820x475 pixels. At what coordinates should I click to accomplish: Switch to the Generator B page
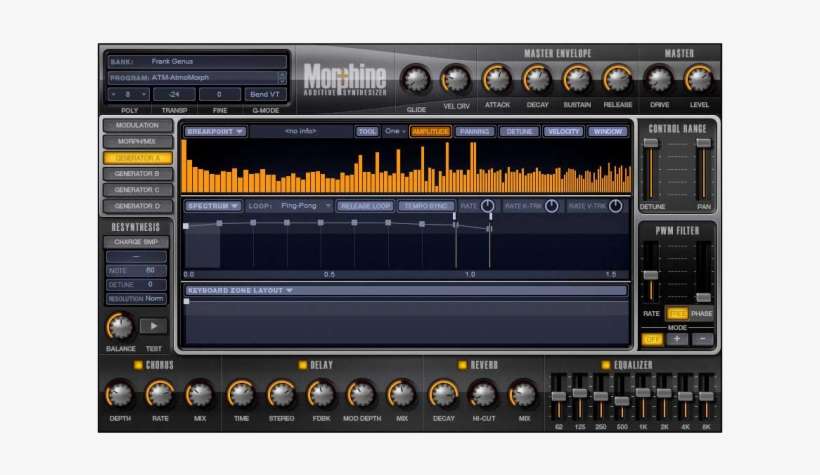pyautogui.click(x=138, y=174)
